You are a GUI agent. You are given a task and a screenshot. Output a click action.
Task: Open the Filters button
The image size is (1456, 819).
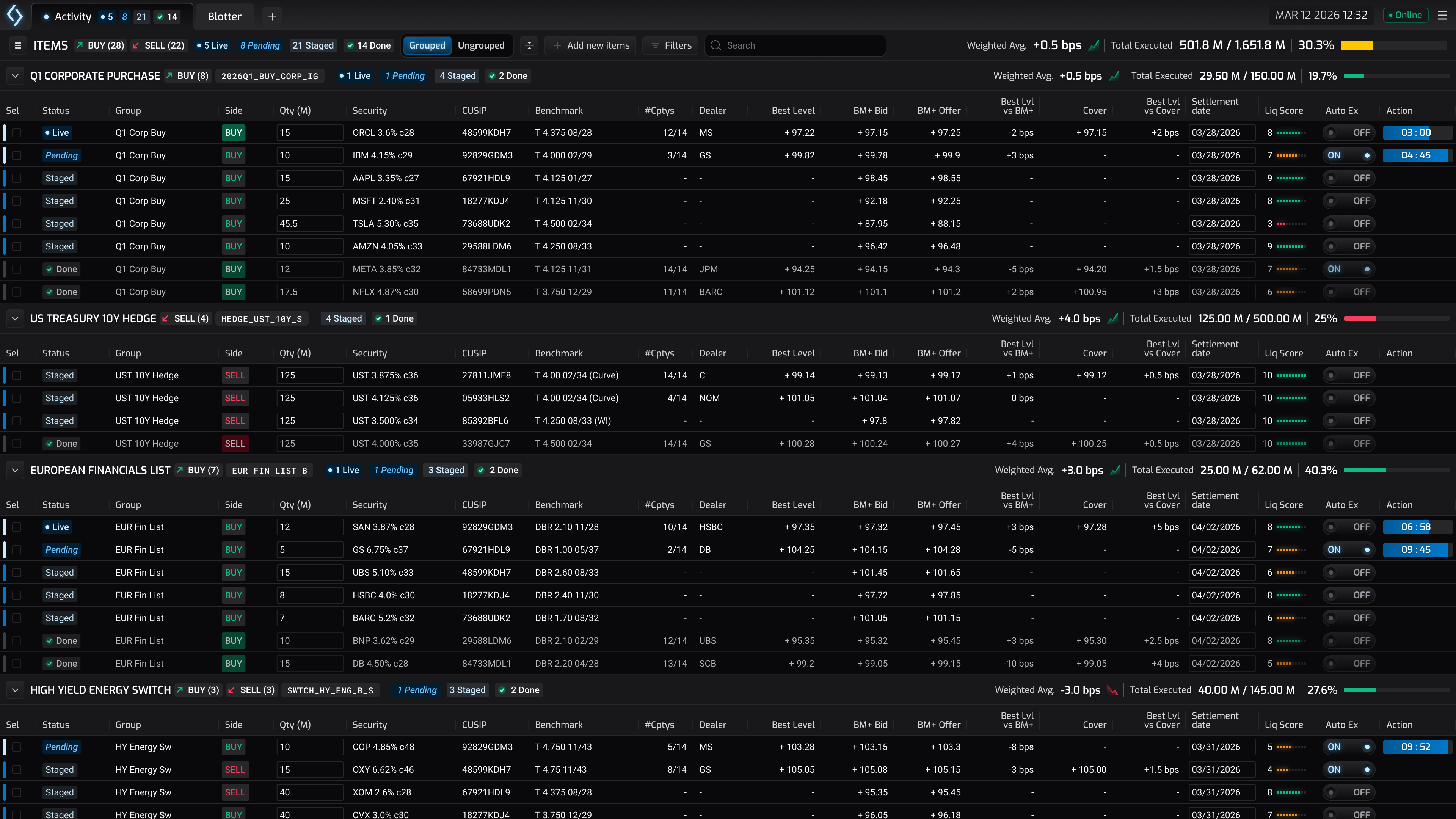pyautogui.click(x=670, y=45)
